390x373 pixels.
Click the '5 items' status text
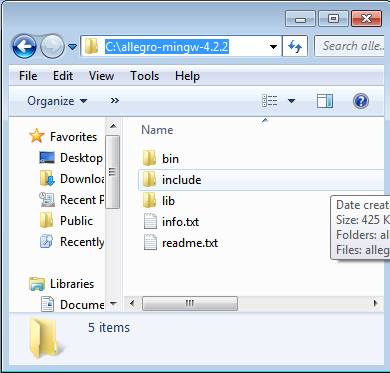(x=109, y=327)
